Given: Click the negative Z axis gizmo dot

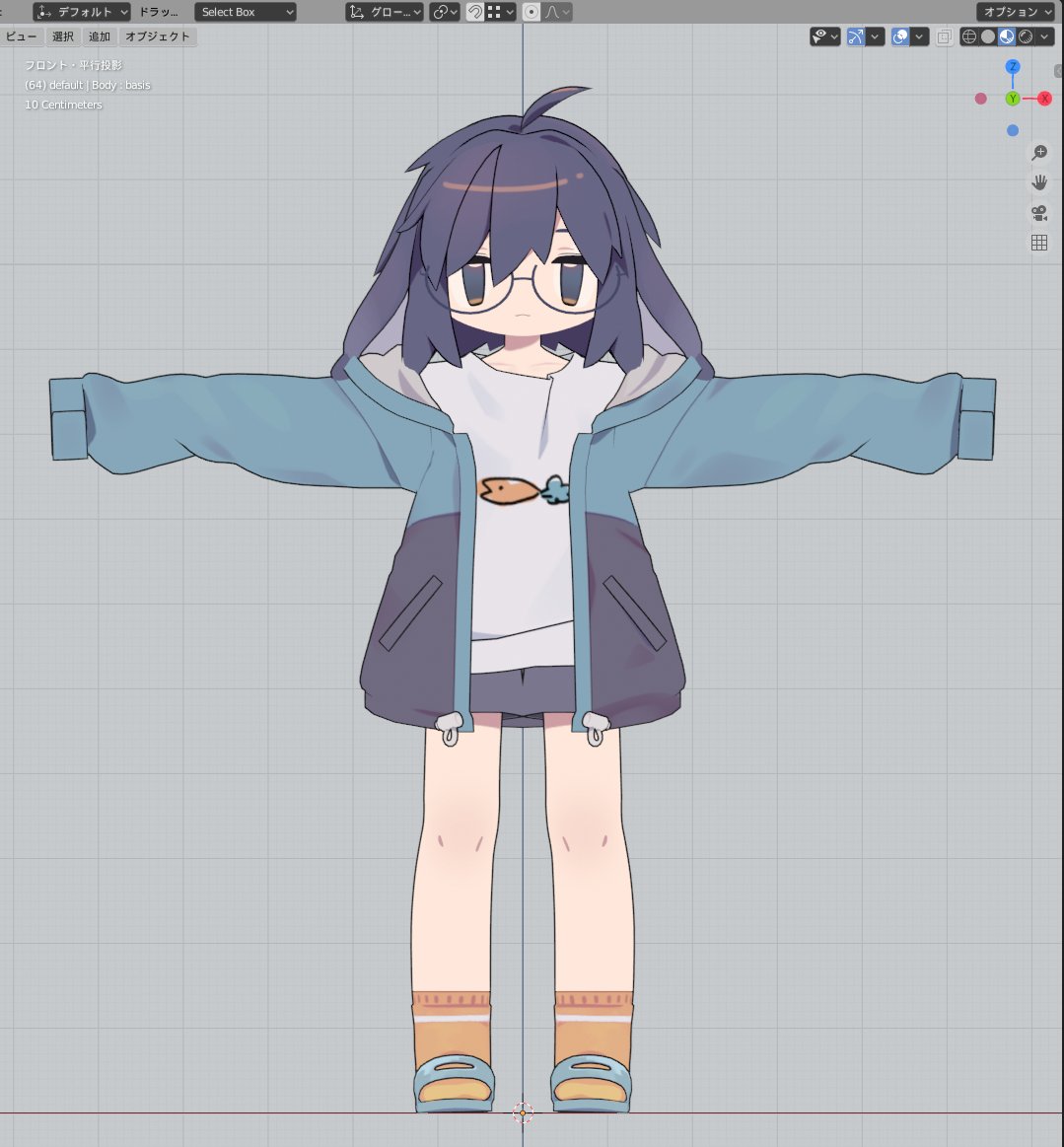Looking at the screenshot, I should 1013,130.
